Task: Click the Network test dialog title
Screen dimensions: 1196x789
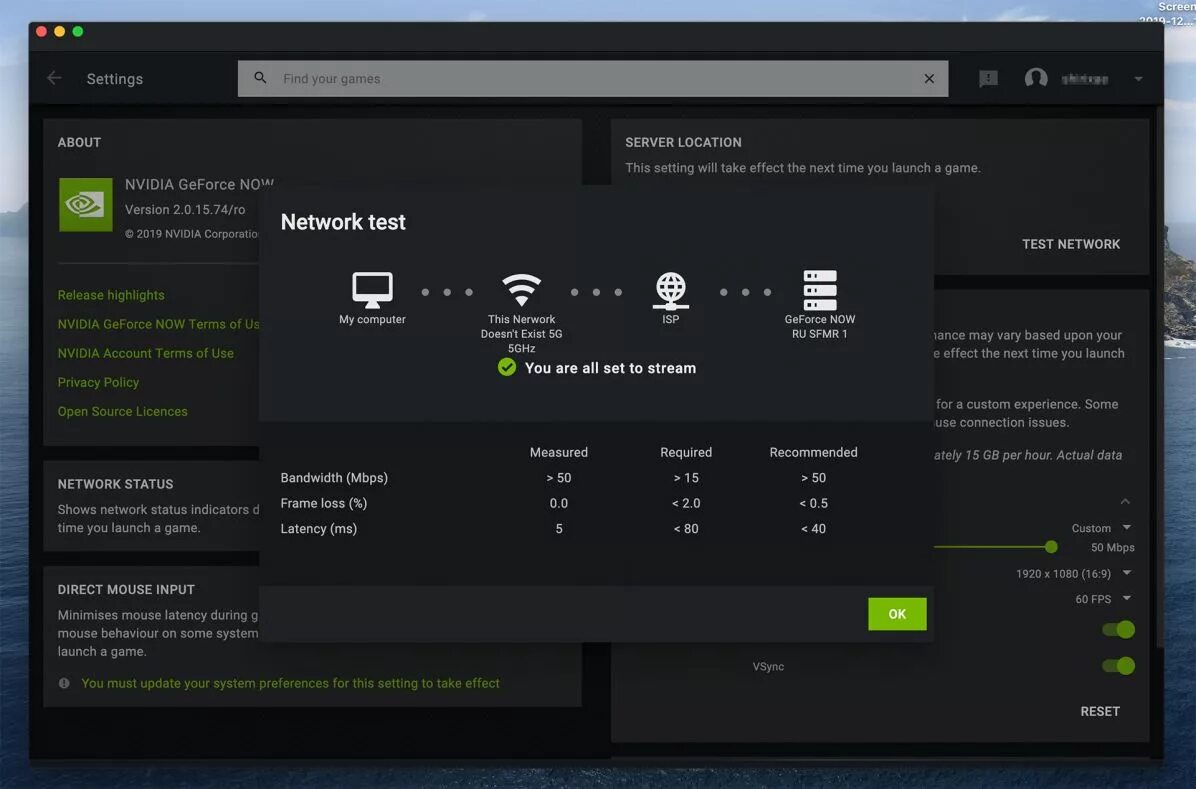Action: (x=343, y=222)
